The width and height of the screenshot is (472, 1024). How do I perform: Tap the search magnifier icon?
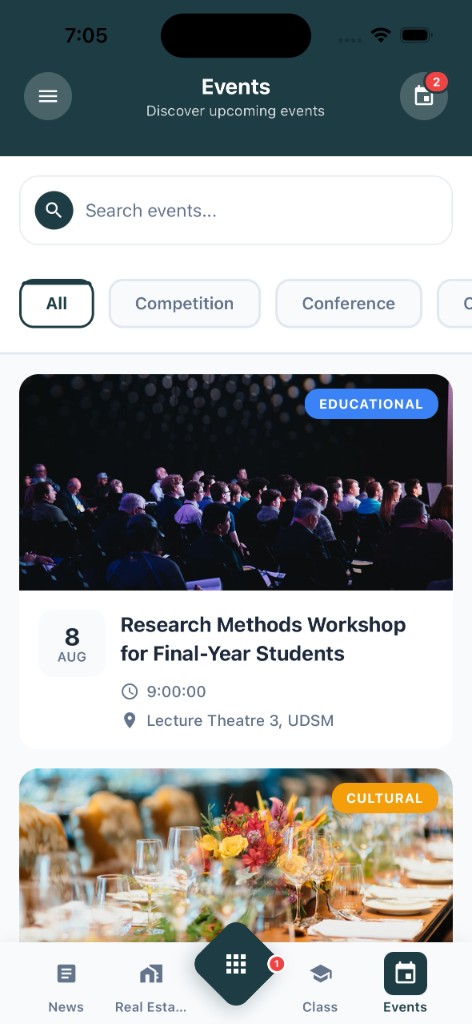tap(54, 210)
